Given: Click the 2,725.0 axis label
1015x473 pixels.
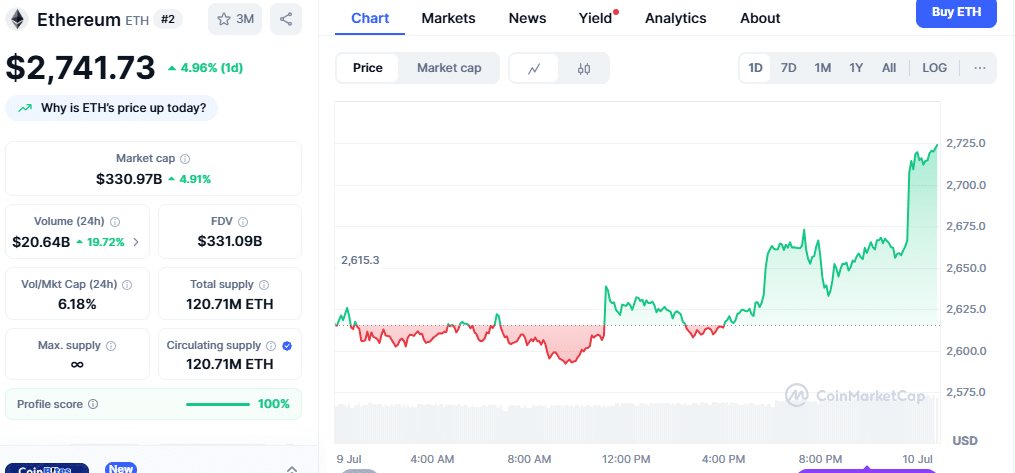Looking at the screenshot, I should point(966,143).
